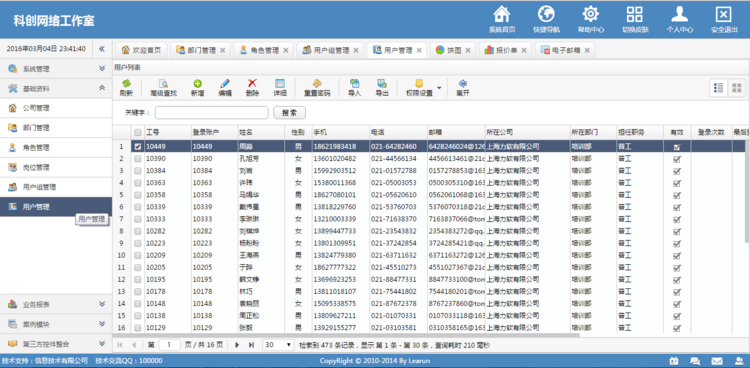Image resolution: width=750 pixels, height=368 pixels.
Task: Check row checkbox for 10363
Action: click(x=138, y=183)
